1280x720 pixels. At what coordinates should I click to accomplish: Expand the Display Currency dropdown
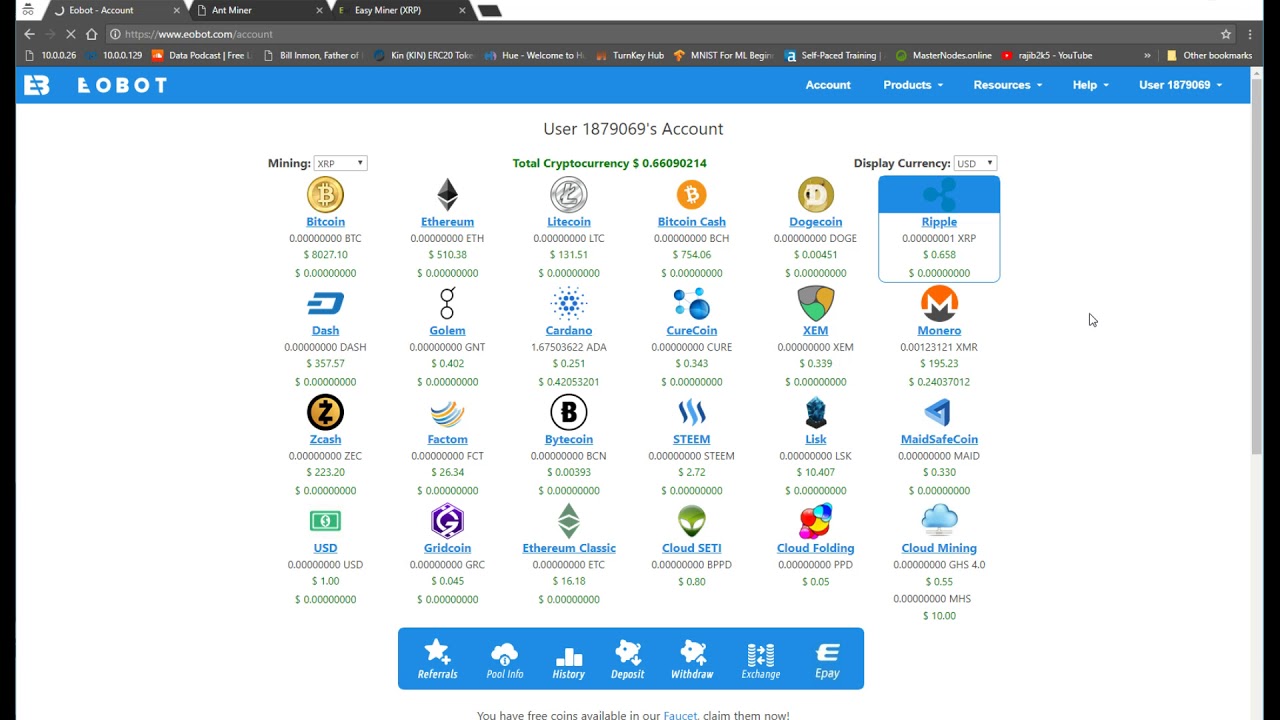point(975,163)
